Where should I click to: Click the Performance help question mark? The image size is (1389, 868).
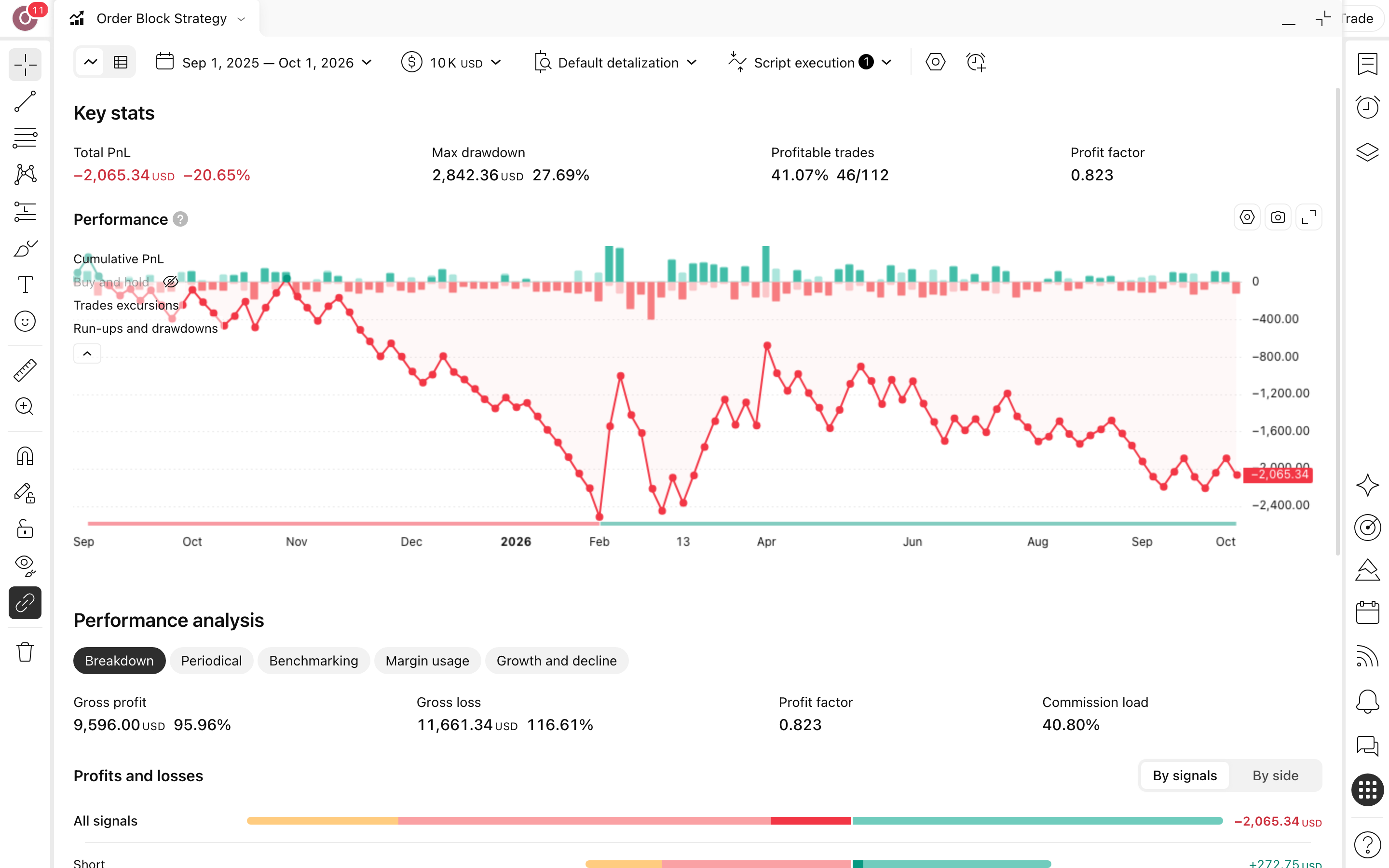[x=180, y=219]
